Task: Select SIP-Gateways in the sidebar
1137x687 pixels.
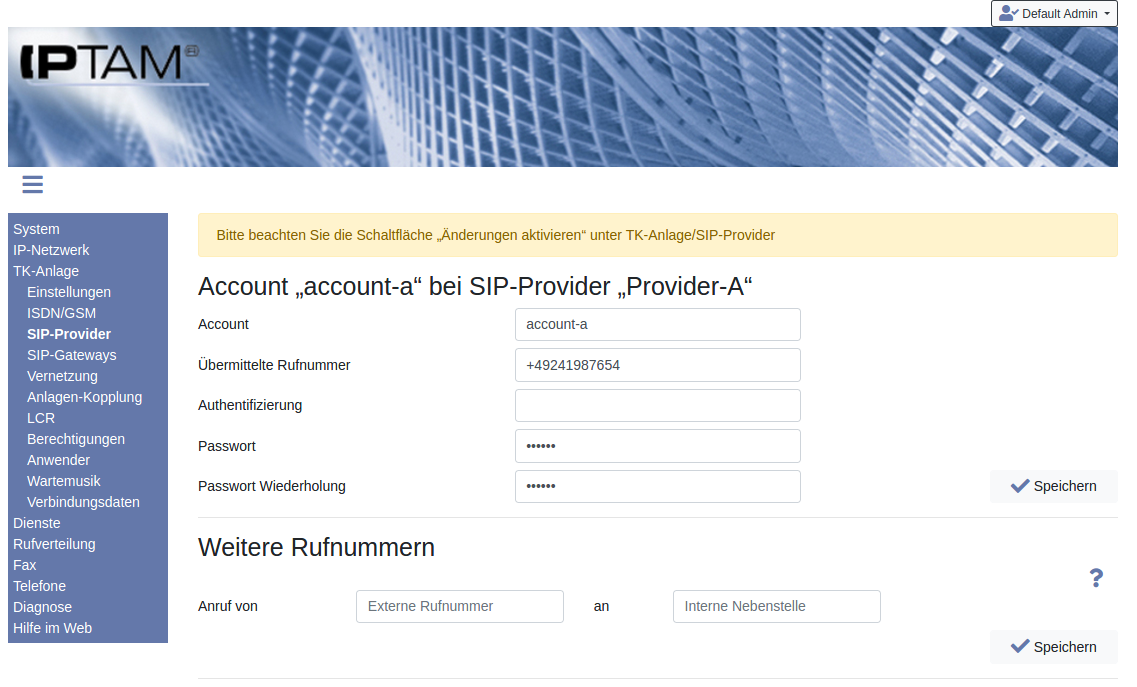Action: pos(71,355)
